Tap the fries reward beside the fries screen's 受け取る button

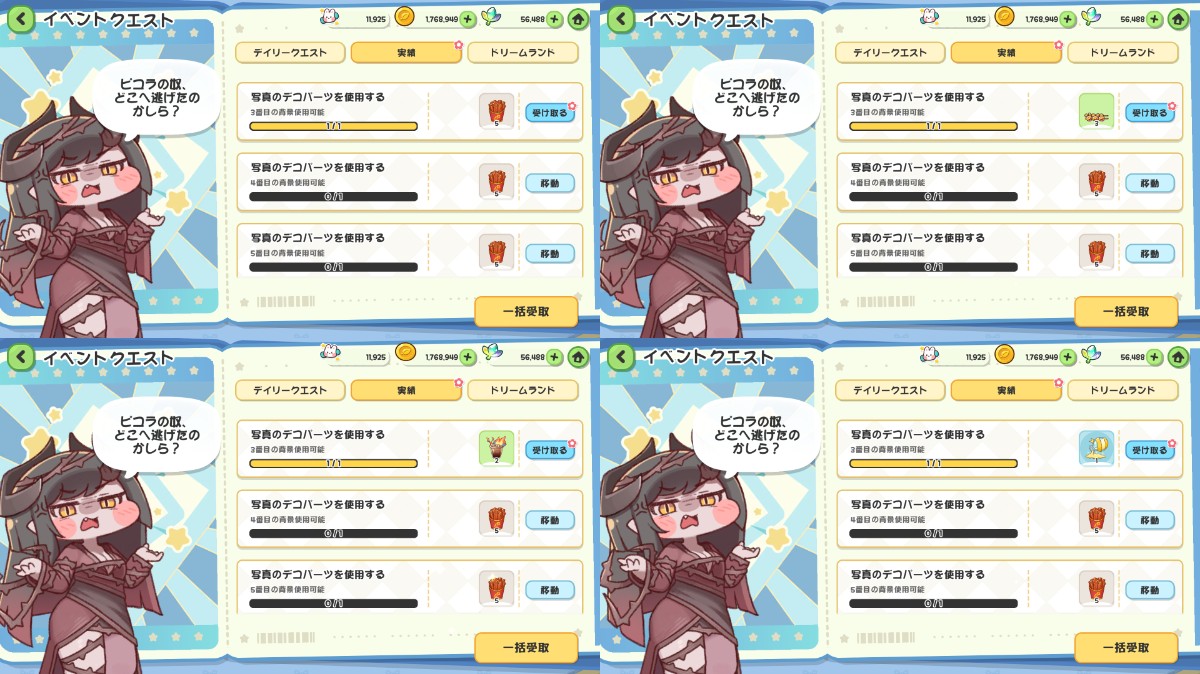point(496,111)
